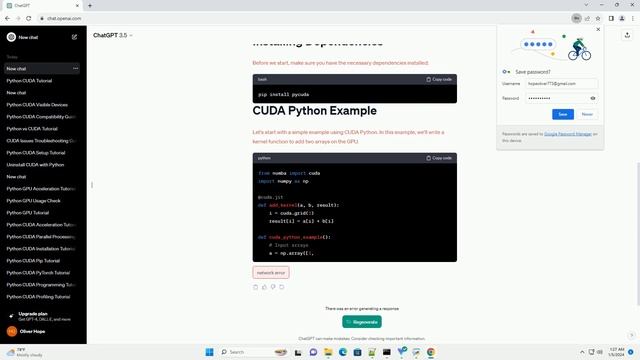Open the ChatGPT logo New chat button

point(22,37)
